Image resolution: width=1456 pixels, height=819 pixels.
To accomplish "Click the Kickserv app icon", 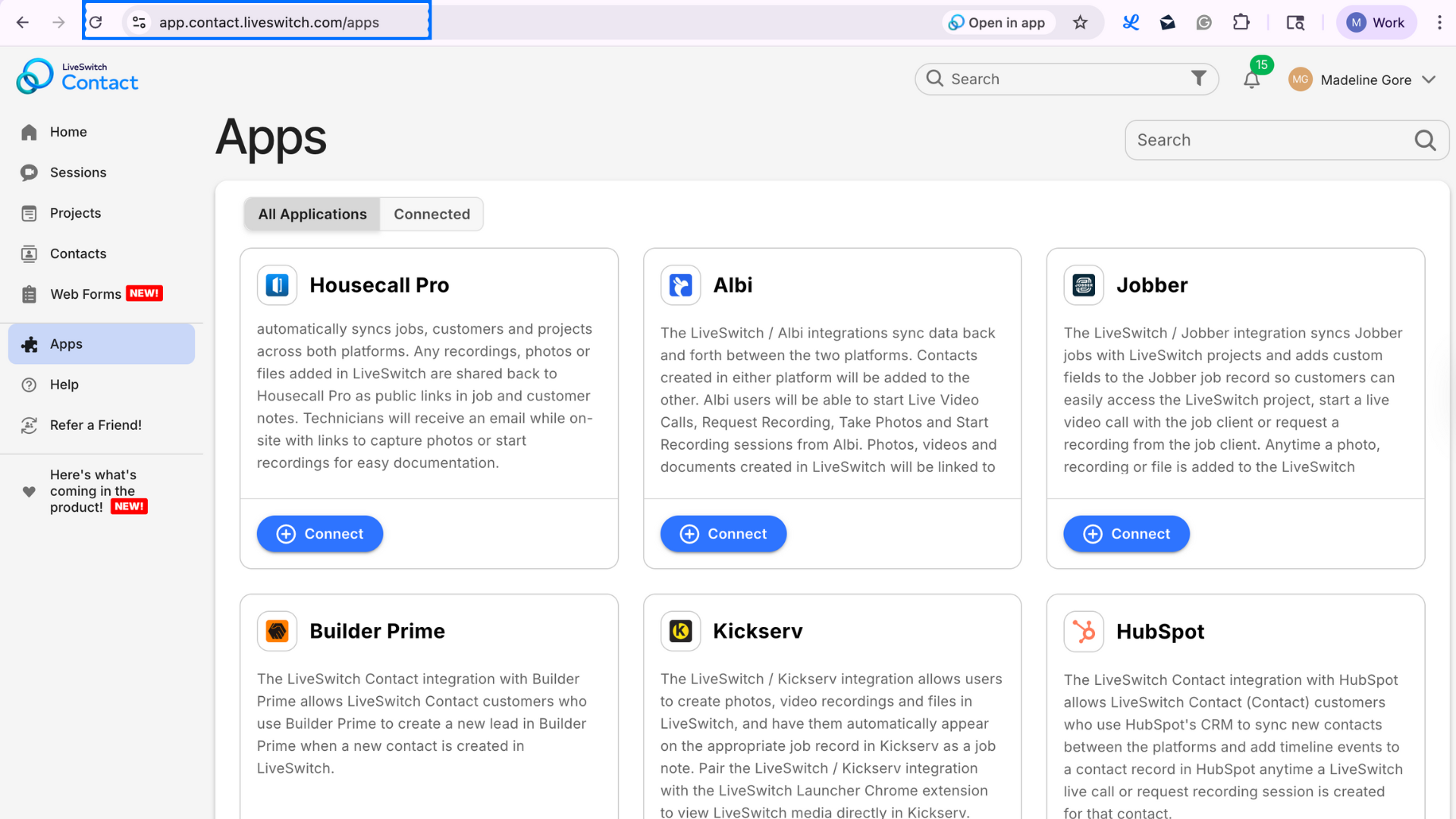I will 680,631.
